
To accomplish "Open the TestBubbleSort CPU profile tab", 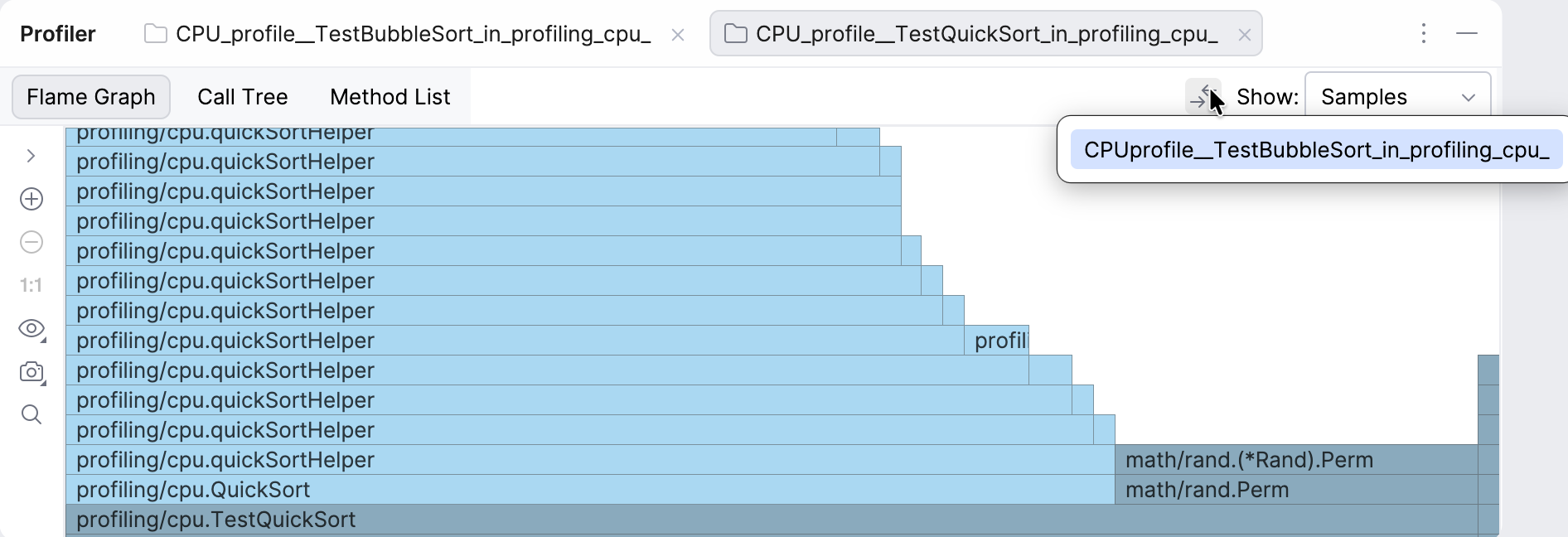I will [412, 34].
